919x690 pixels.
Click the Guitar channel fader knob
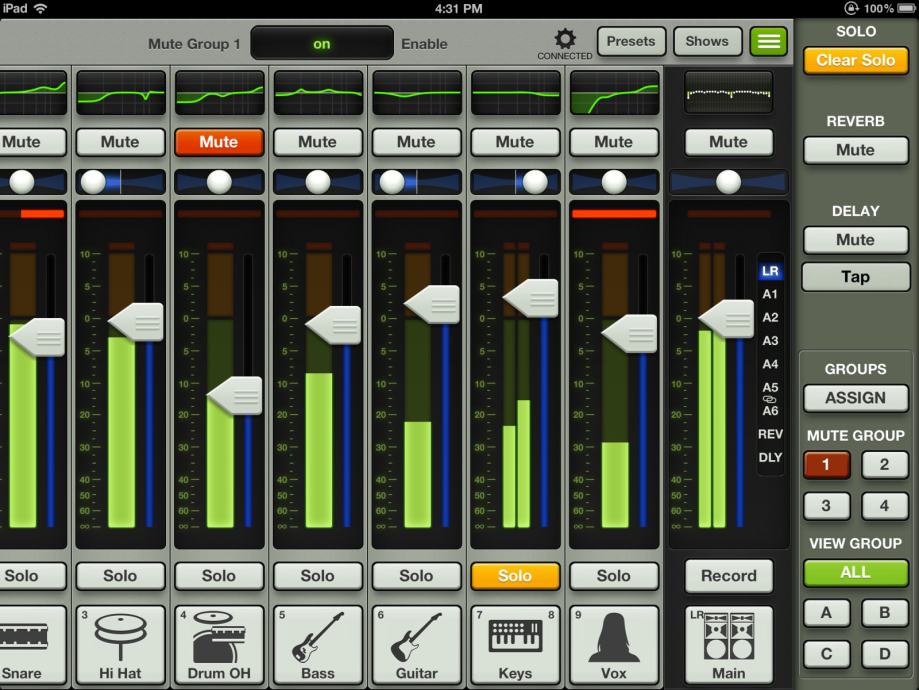[x=433, y=305]
